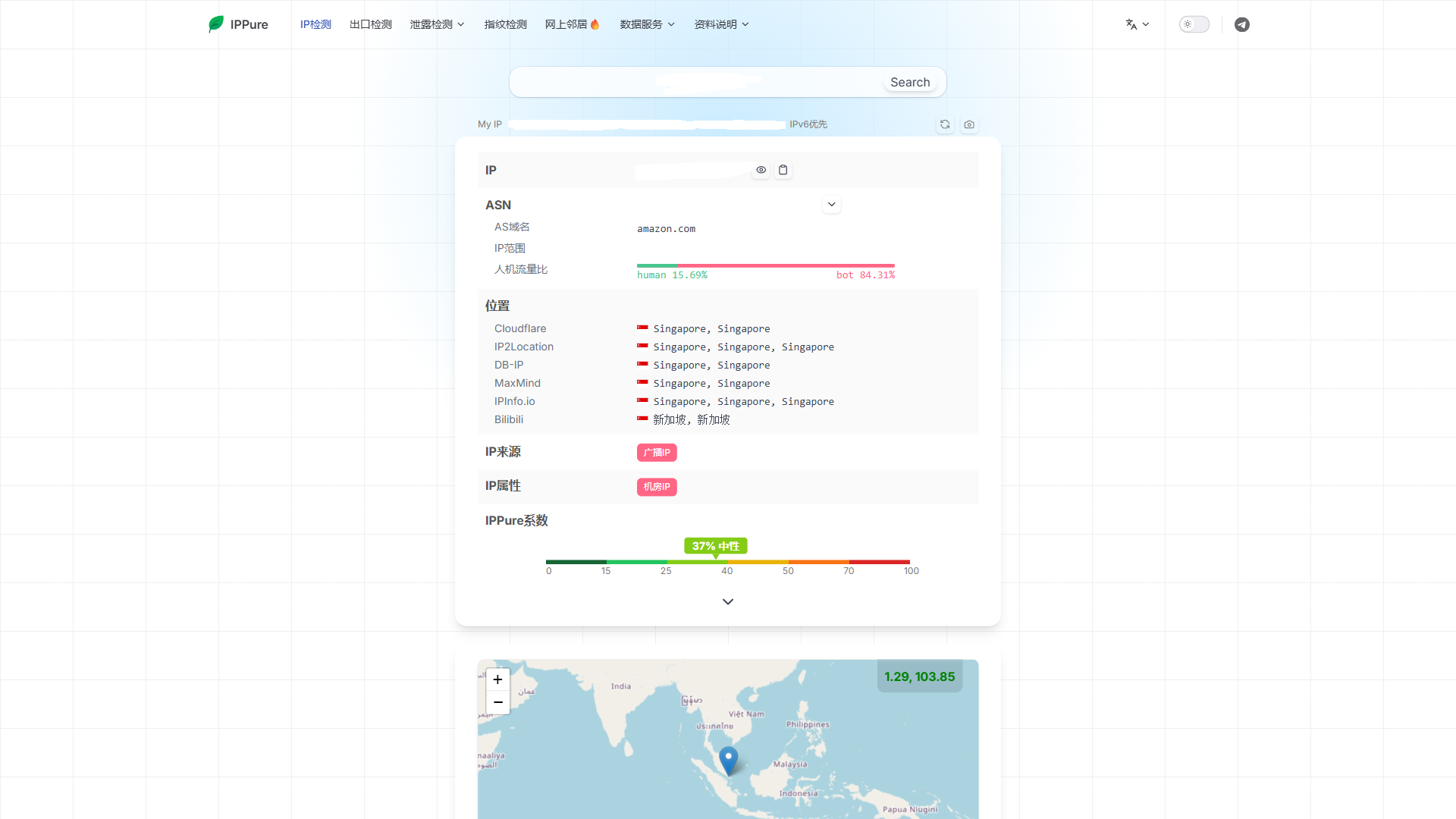Switch to the IP检测 tab
1456x819 pixels.
pos(315,24)
